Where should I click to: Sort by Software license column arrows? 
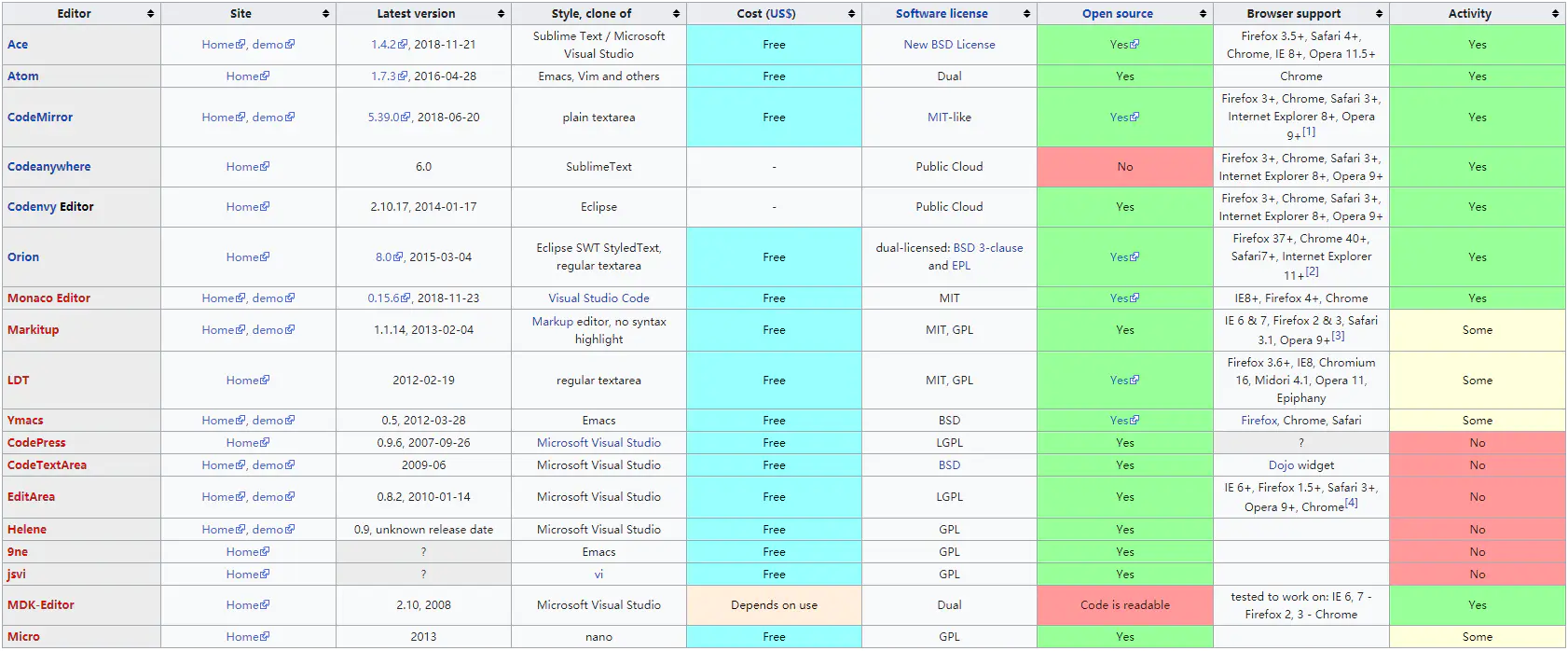1026,14
